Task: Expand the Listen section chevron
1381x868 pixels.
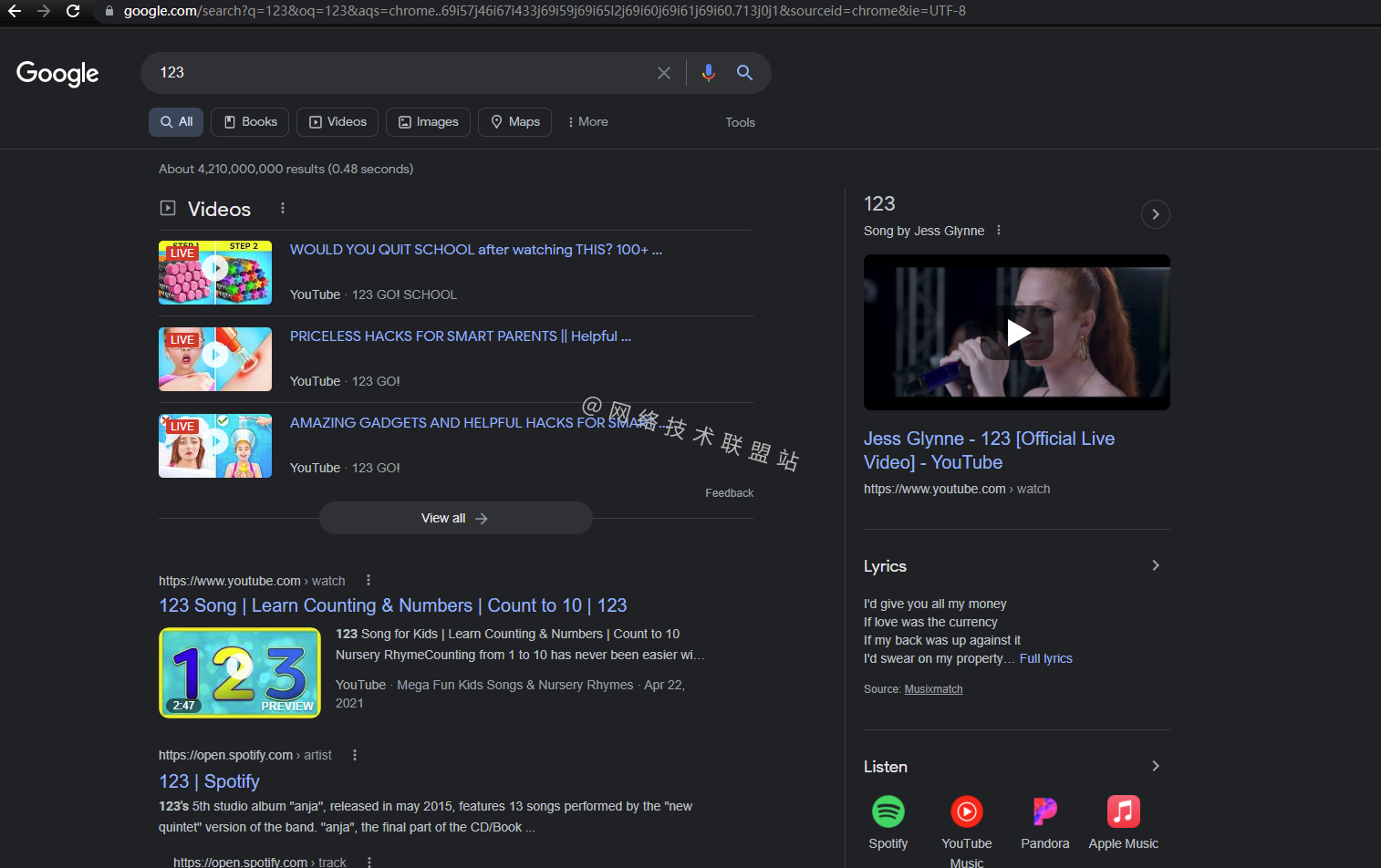Action: [1156, 766]
